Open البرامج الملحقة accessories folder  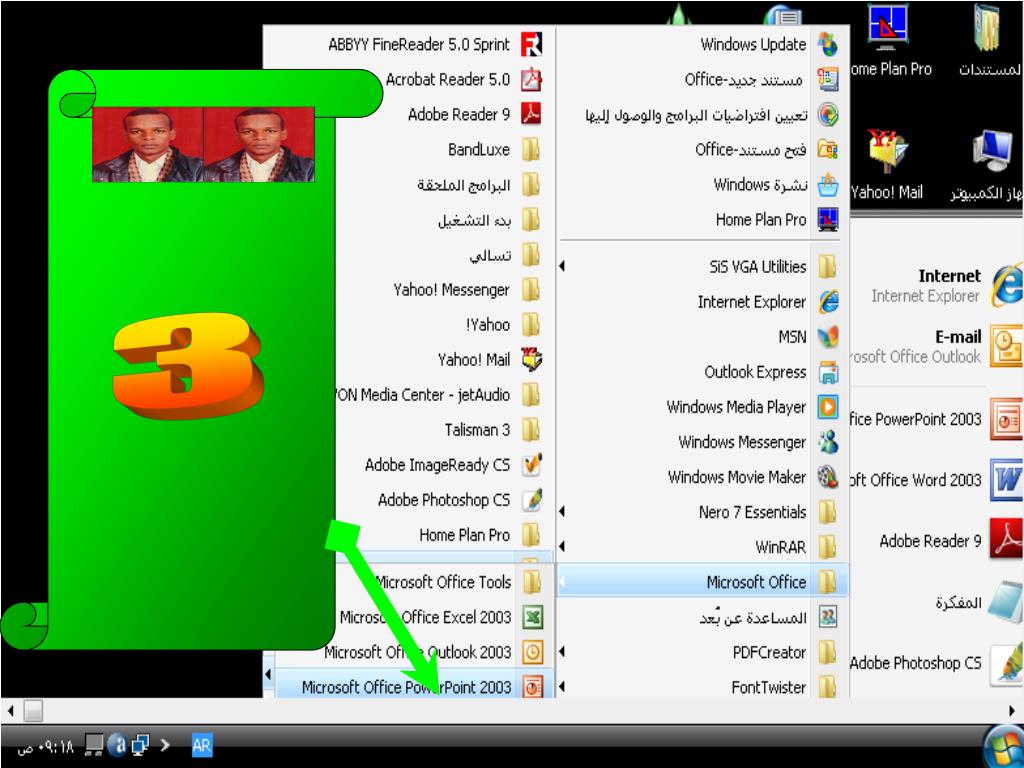[x=479, y=185]
